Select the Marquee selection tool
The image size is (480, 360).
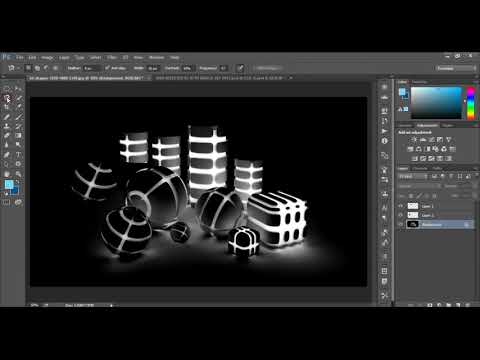click(7, 88)
